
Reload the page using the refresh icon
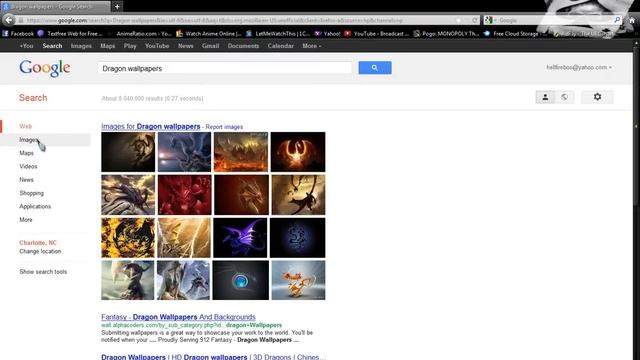(475, 20)
